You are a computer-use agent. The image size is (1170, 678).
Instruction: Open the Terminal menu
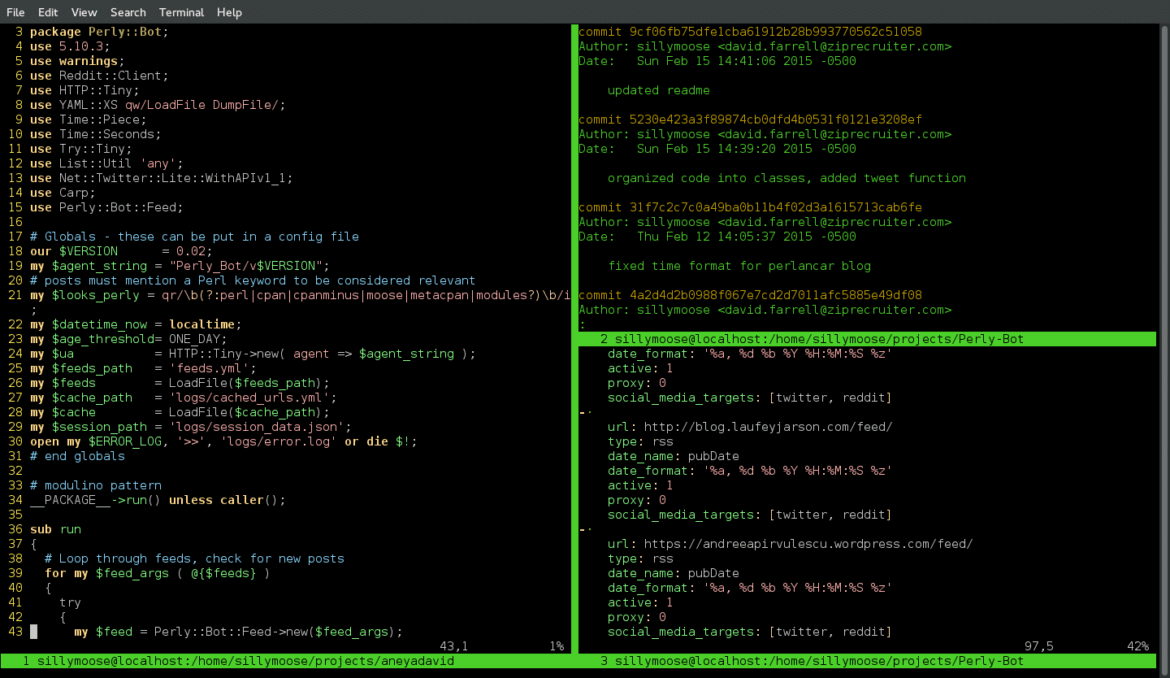click(x=181, y=12)
